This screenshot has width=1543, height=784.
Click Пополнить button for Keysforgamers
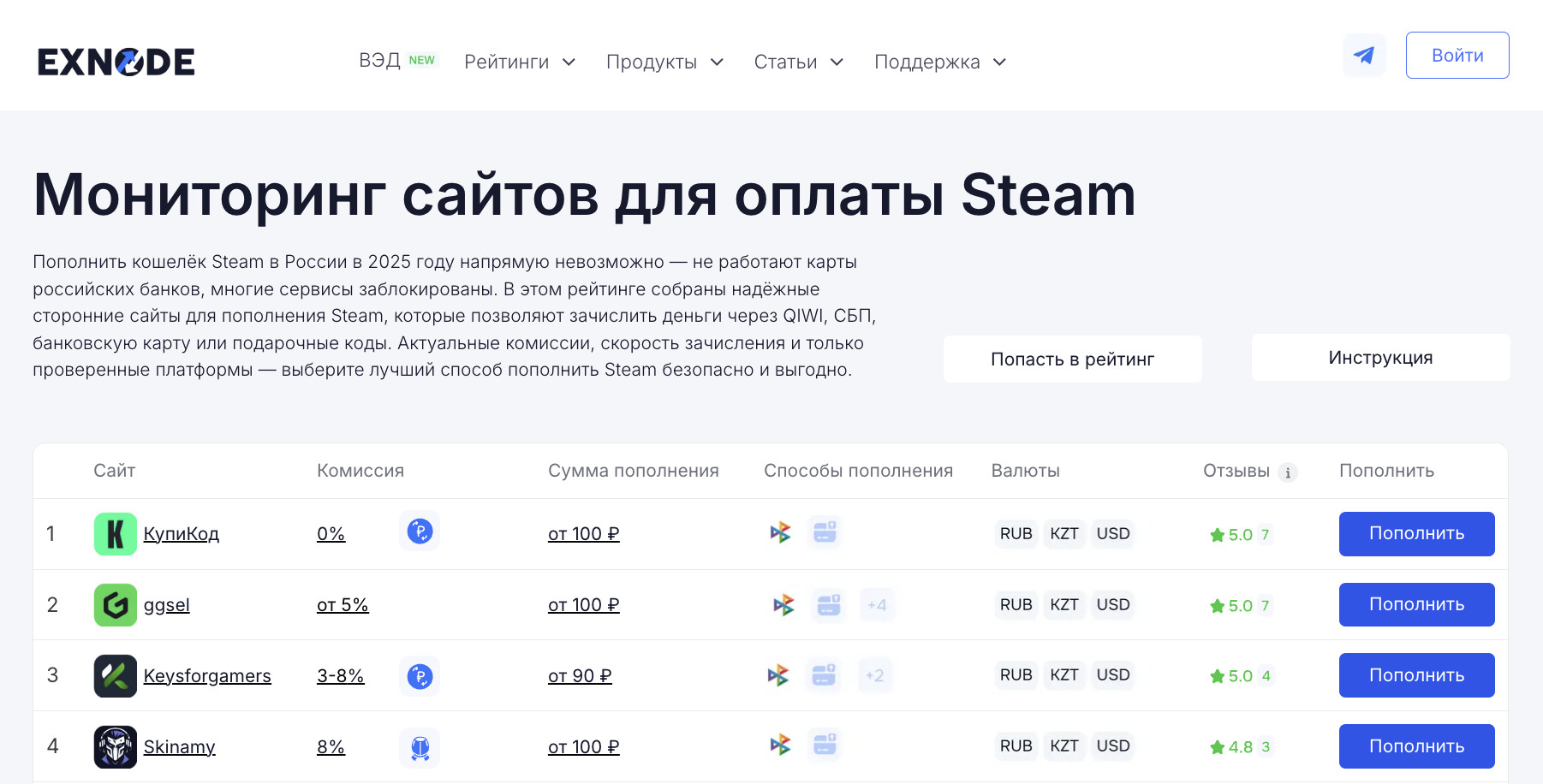tap(1417, 675)
